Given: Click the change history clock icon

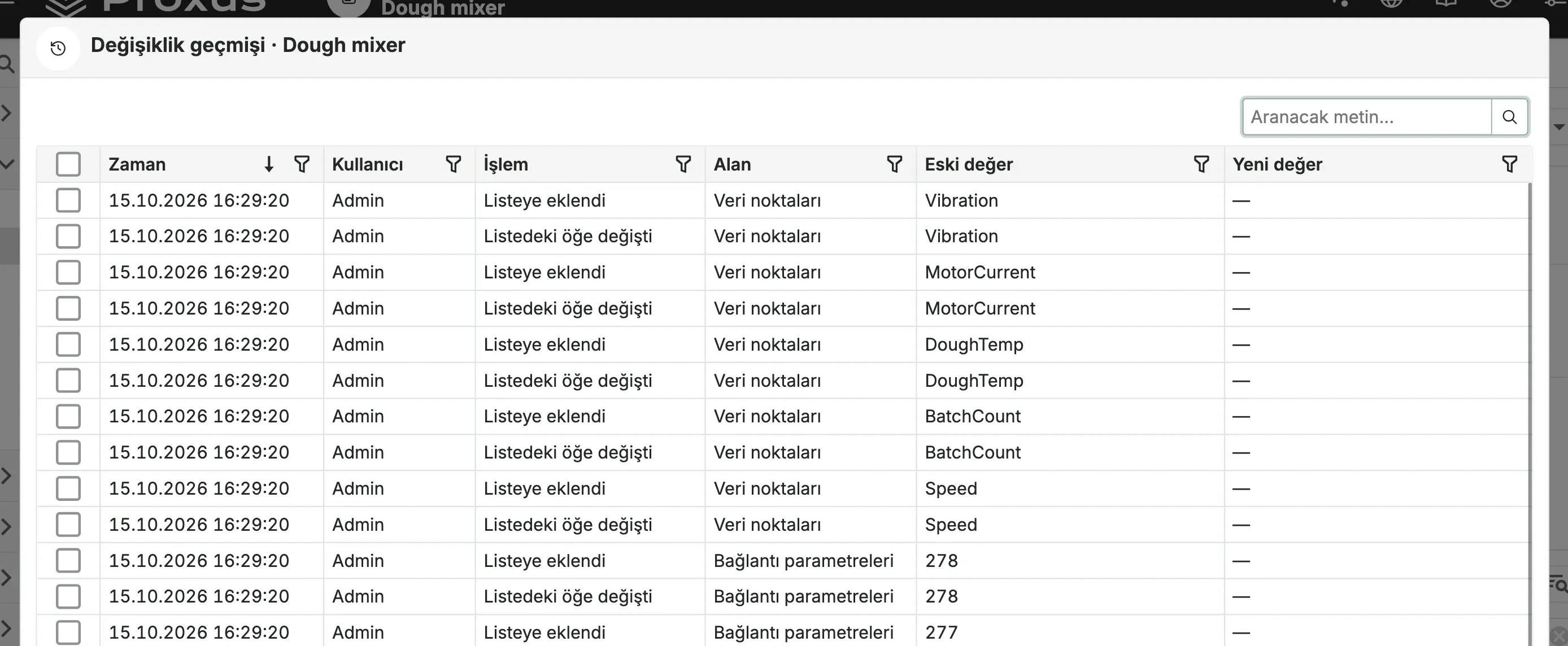Looking at the screenshot, I should [58, 48].
